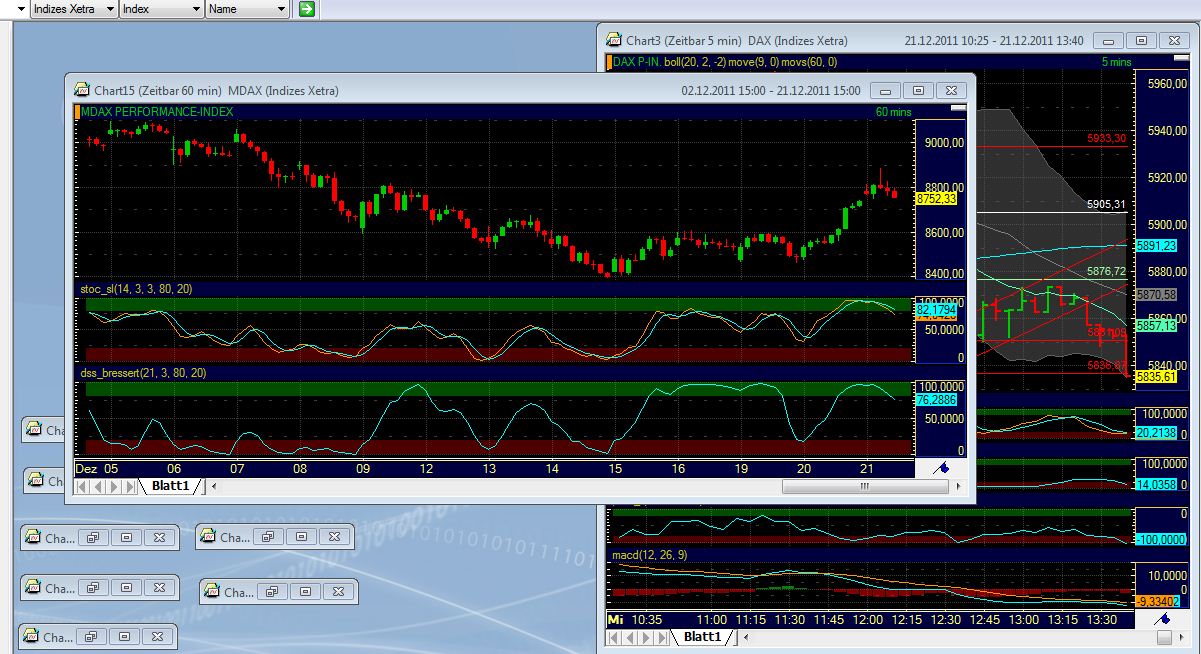The image size is (1201, 654).
Task: Click the yellow 8752,33 price label
Action: 938,198
